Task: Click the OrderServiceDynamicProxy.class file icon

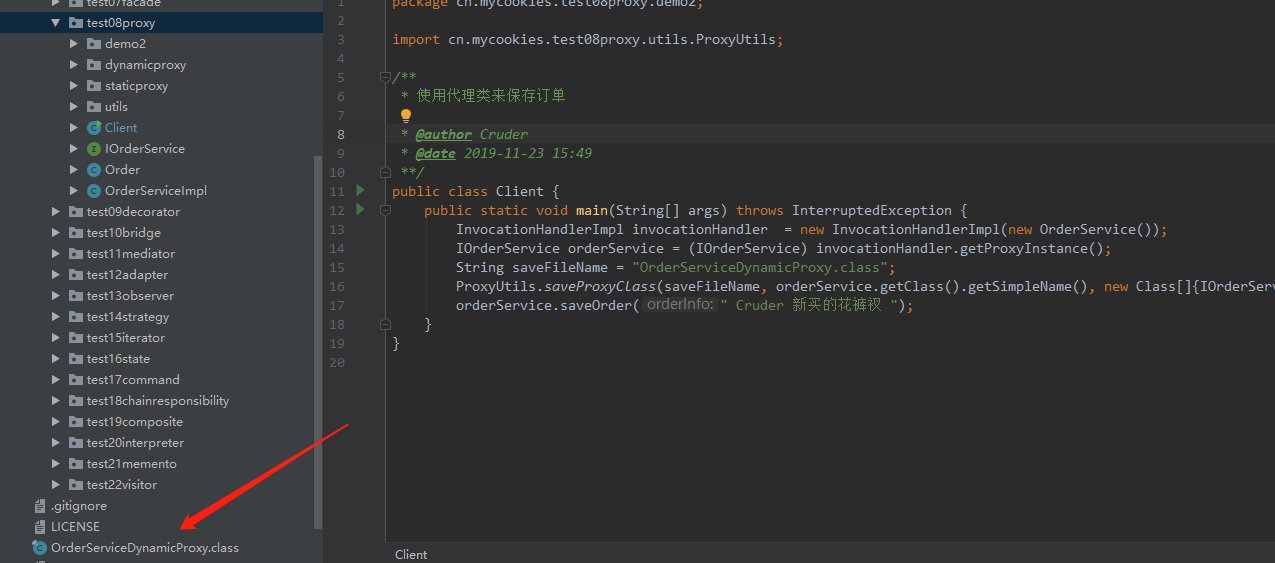Action: tap(40, 548)
